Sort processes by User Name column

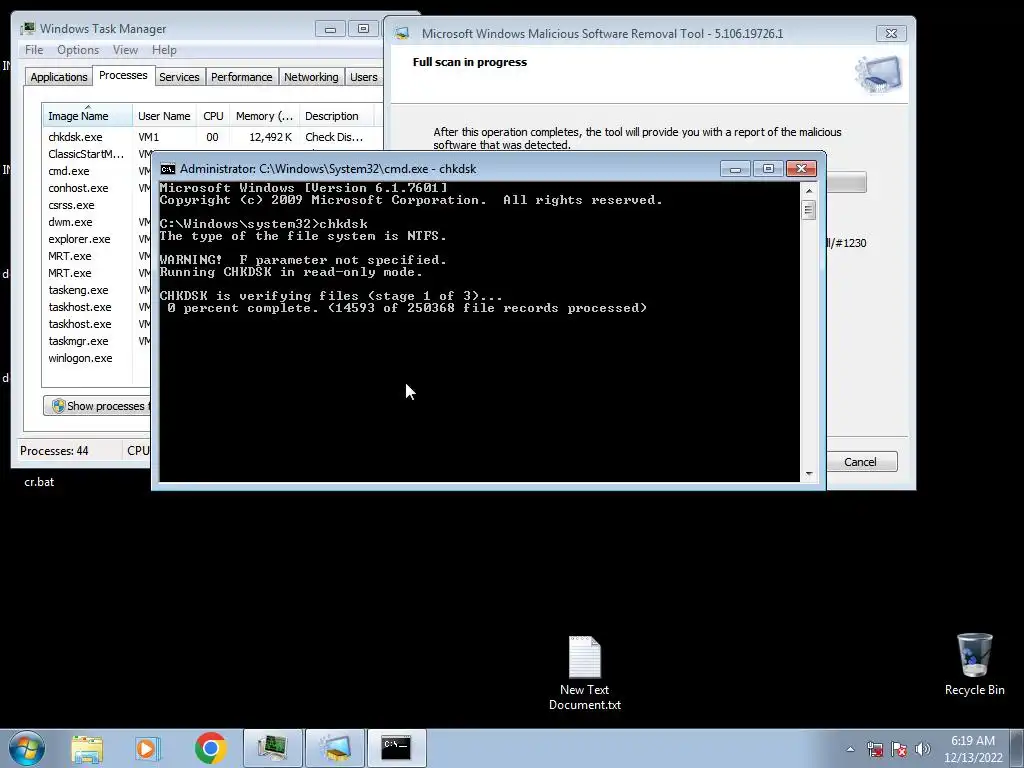(164, 116)
